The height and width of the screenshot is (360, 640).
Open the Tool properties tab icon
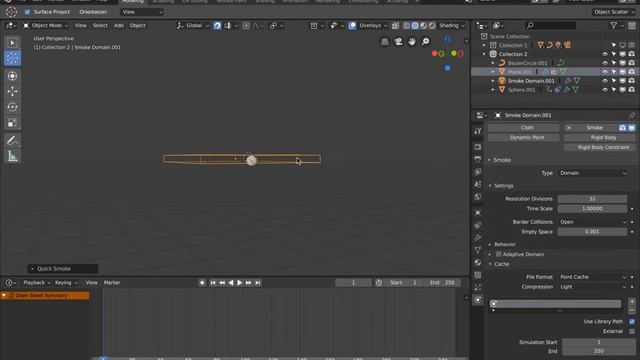click(478, 131)
